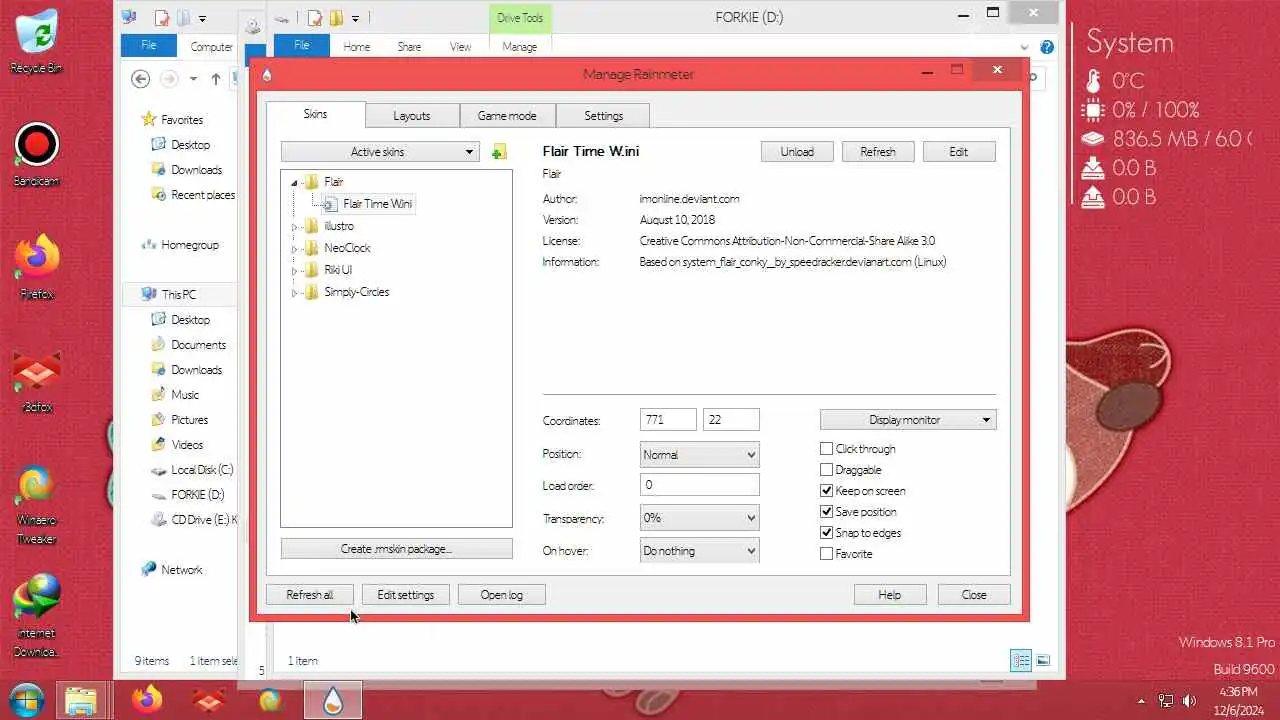Switch to the Game mode tab
The height and width of the screenshot is (720, 1280).
[507, 116]
